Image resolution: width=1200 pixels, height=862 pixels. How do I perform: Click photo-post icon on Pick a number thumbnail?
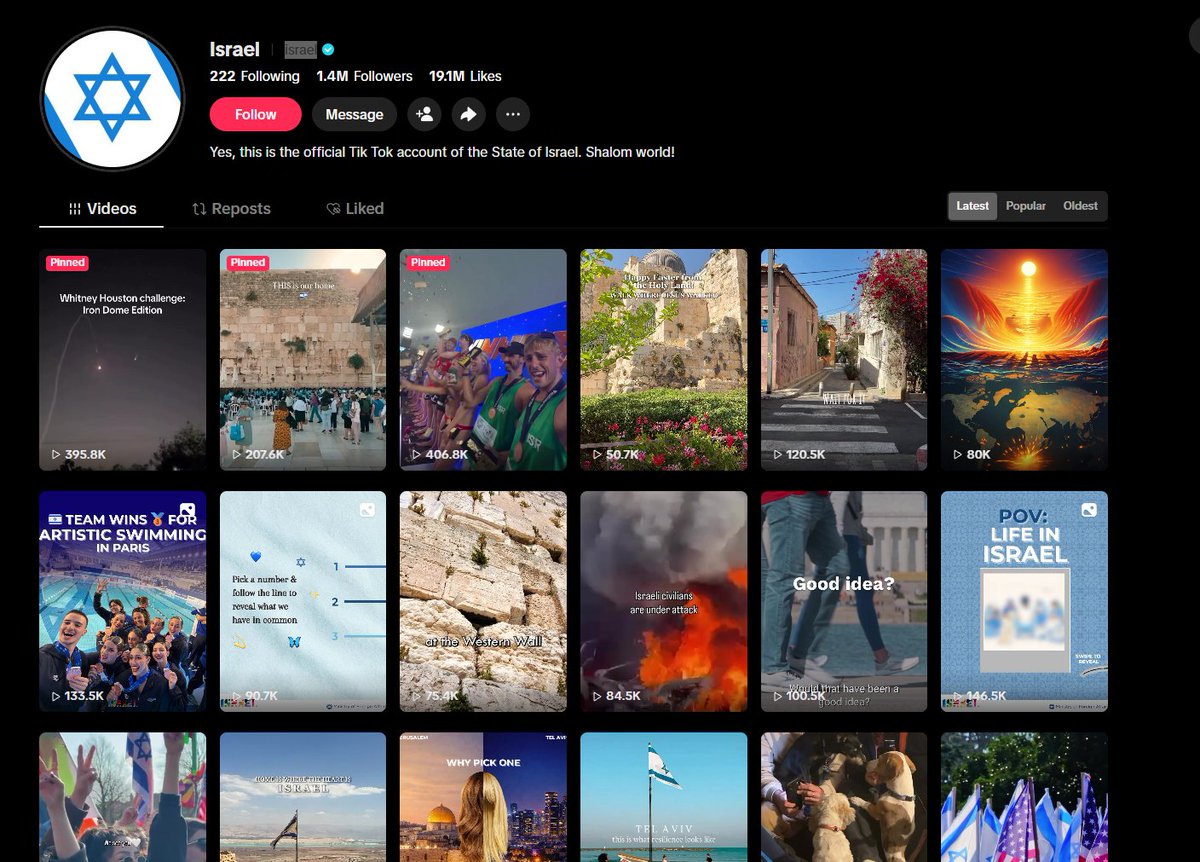pos(367,510)
